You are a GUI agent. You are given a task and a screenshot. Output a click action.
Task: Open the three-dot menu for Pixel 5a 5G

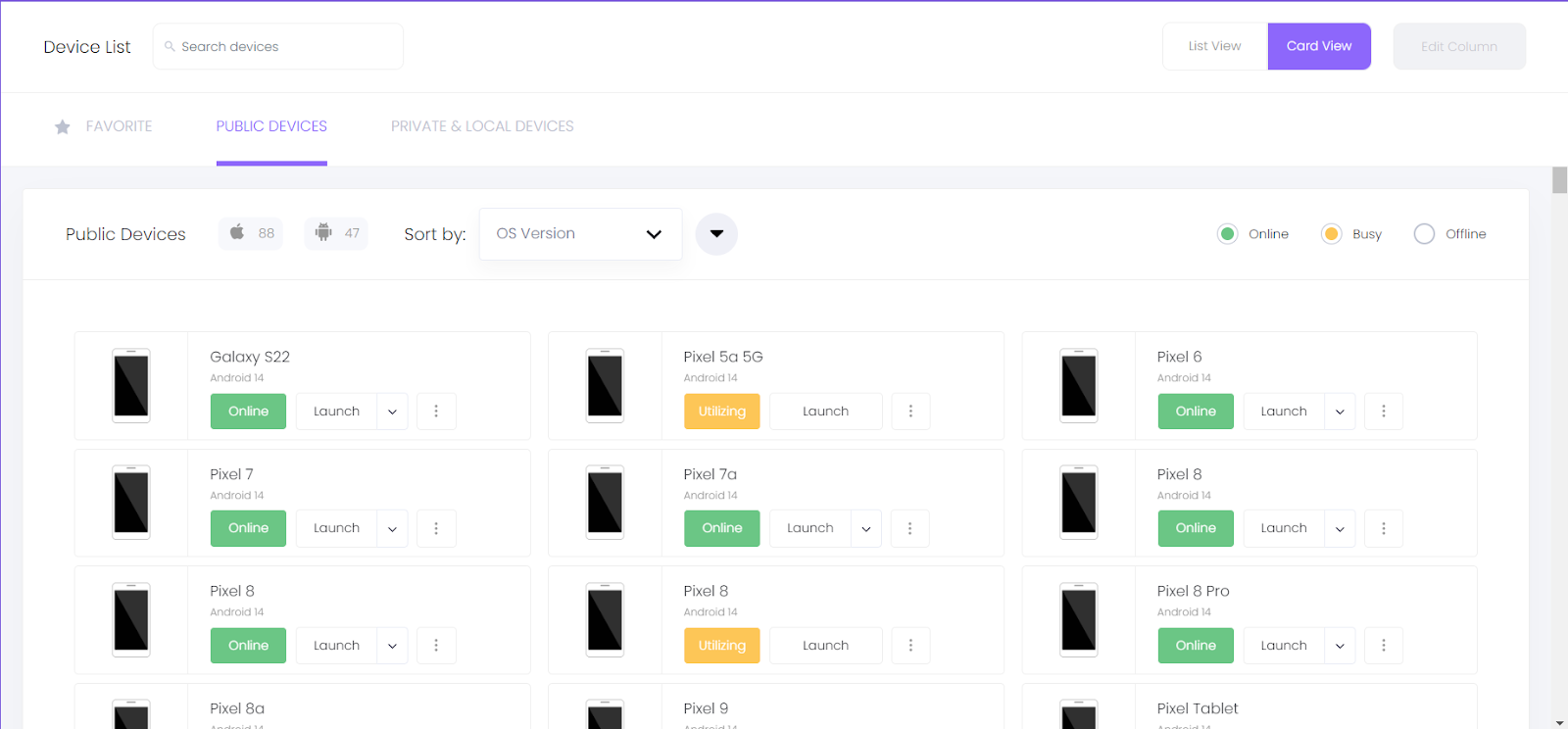[910, 412]
